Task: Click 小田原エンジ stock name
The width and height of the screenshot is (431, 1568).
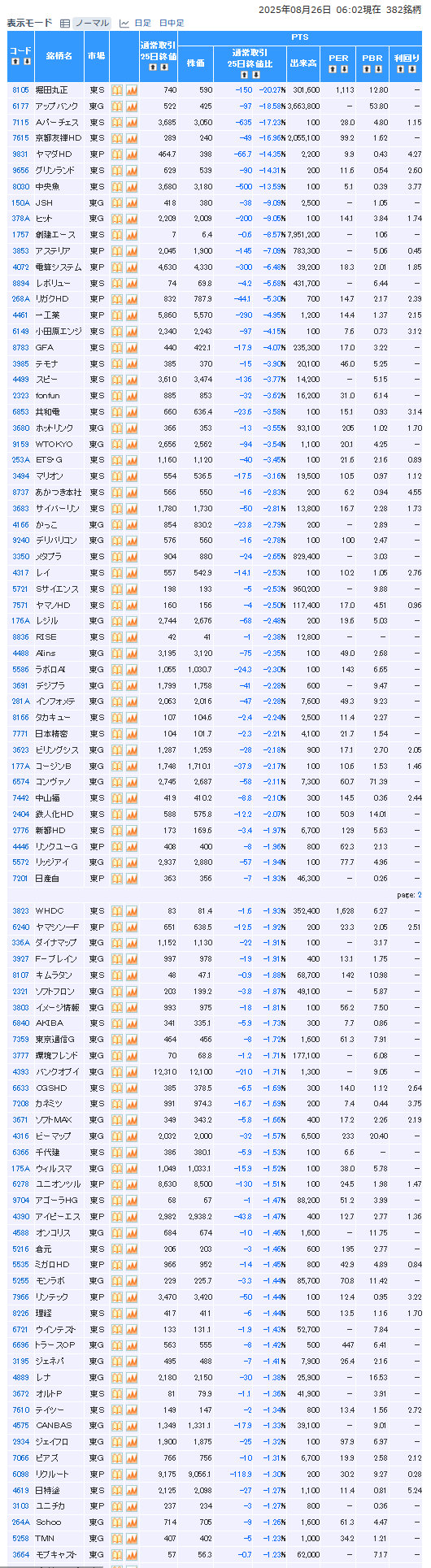Action: coord(59,332)
